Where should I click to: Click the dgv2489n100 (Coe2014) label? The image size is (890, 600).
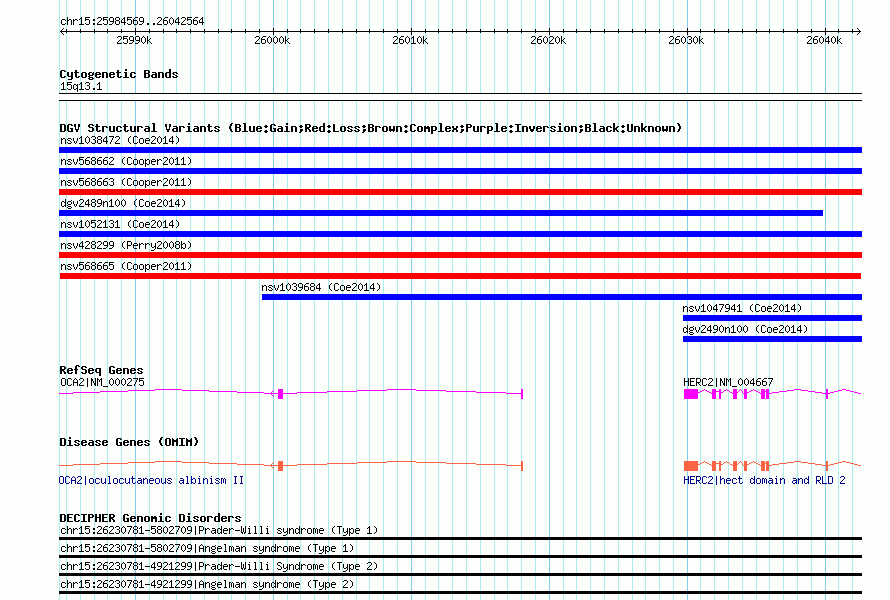pos(123,203)
